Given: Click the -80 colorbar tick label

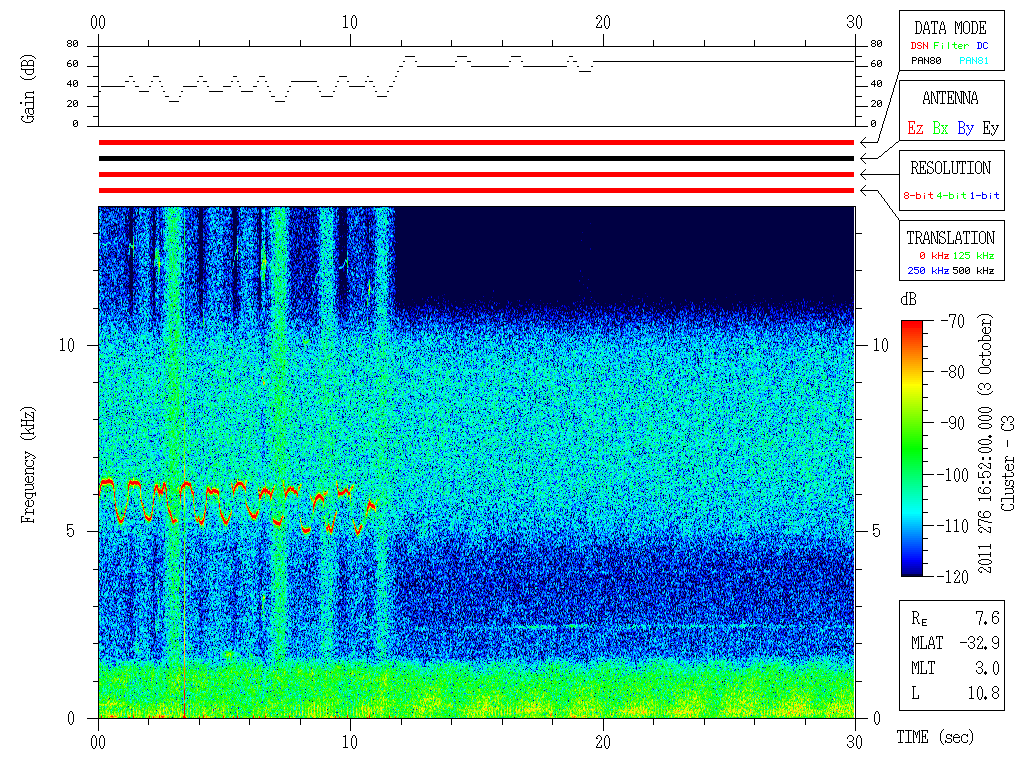Looking at the screenshot, I should coord(953,372).
